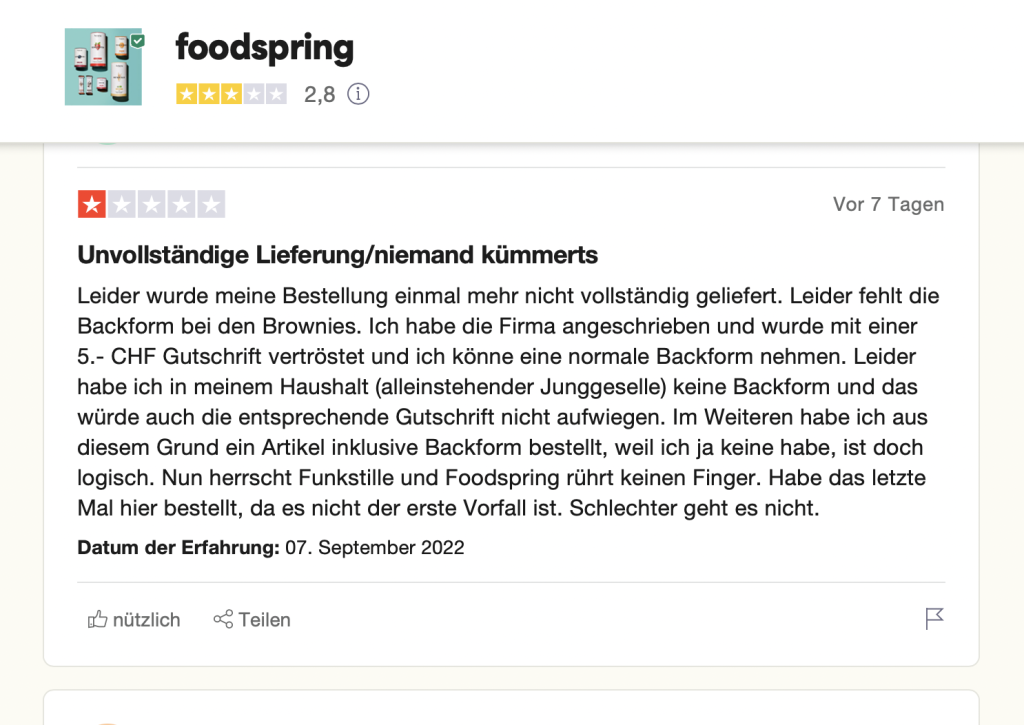Click the foodspring company logo thumbnail
Screen dimensions: 1024x725
[103, 67]
